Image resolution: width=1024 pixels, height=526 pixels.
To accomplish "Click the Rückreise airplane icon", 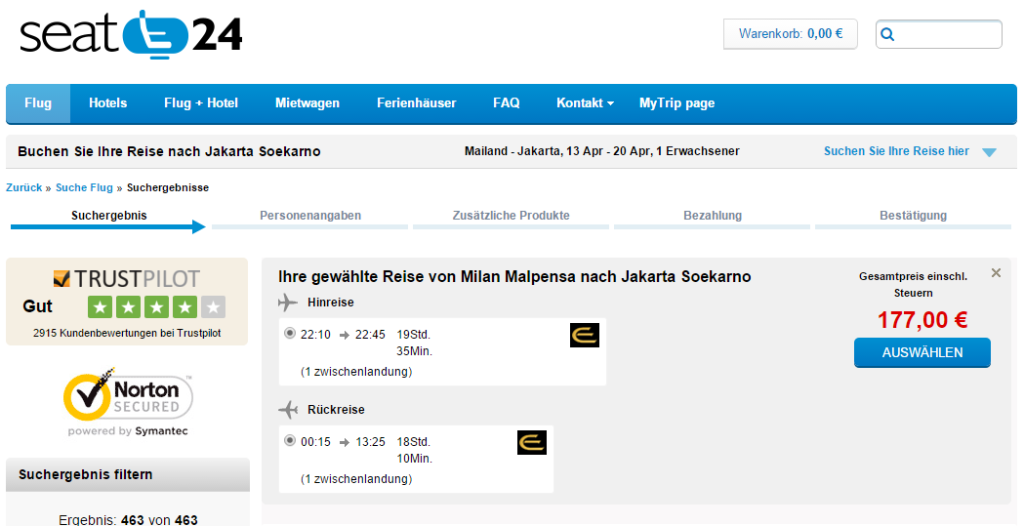I will 287,410.
